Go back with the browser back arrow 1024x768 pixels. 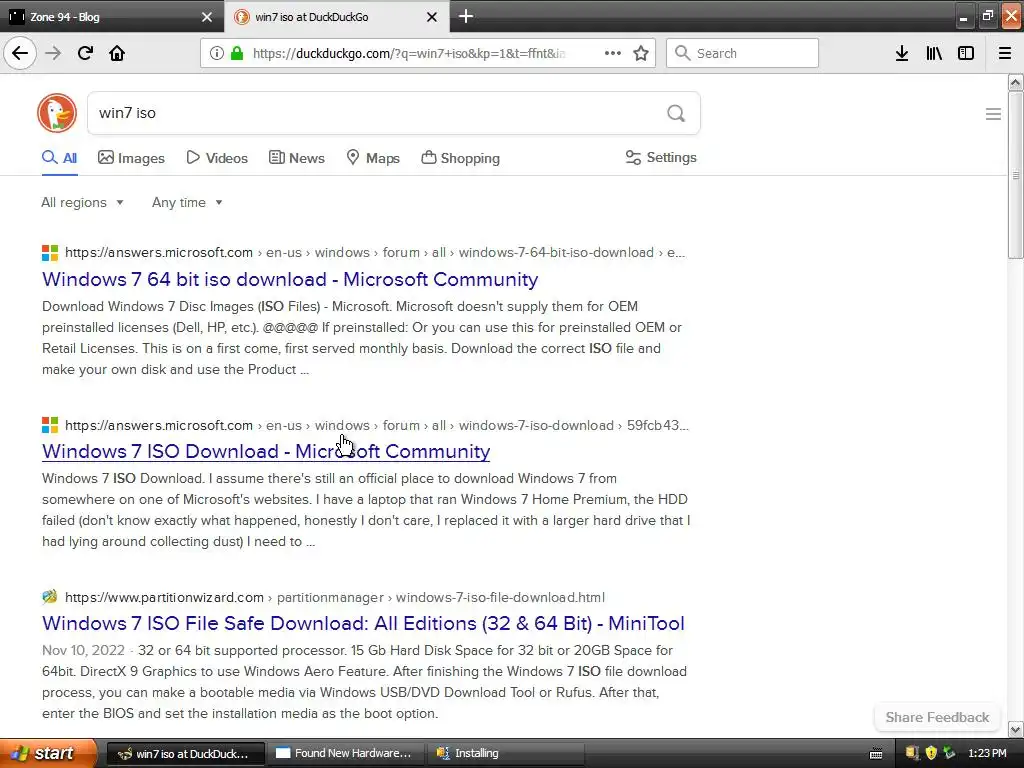(x=20, y=53)
